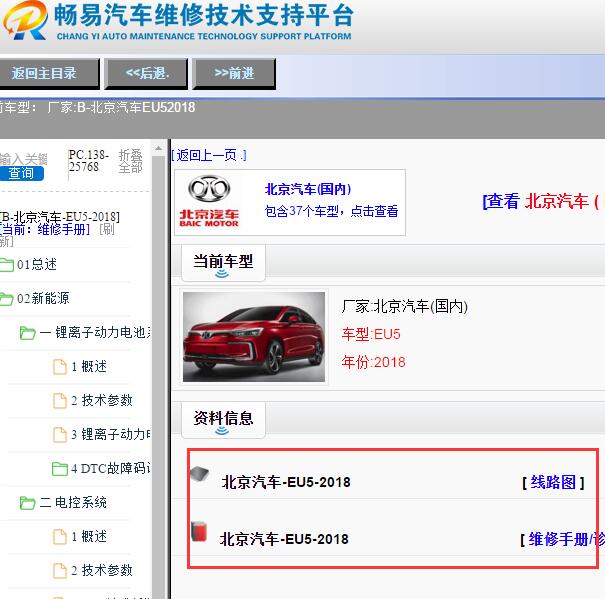605x599 pixels.
Task: Click [查看 北京汽车 link on the right
Action: (541, 201)
